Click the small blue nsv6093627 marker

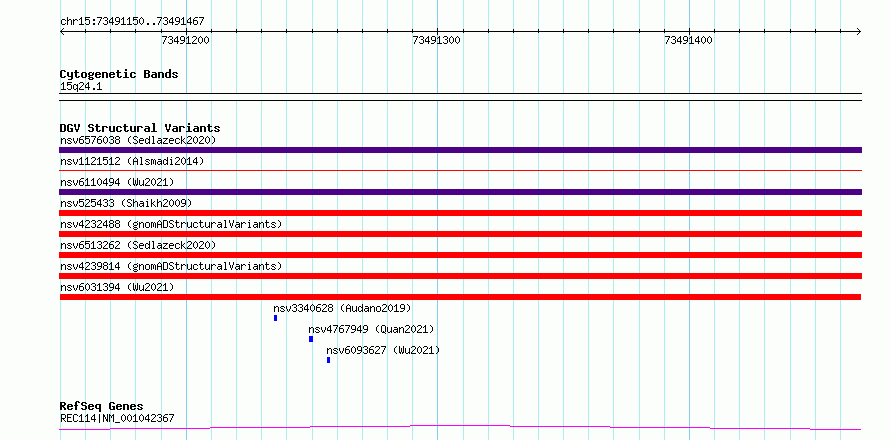click(329, 360)
